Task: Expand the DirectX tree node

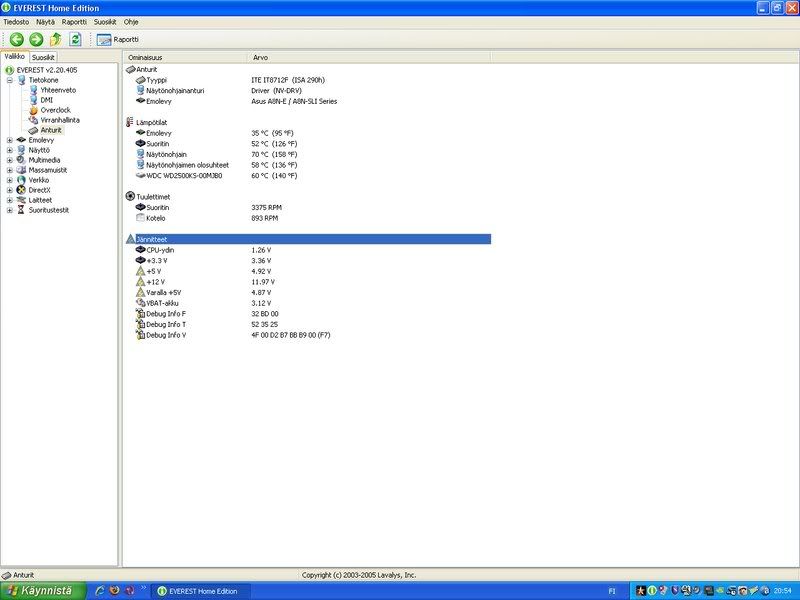Action: coord(10,190)
